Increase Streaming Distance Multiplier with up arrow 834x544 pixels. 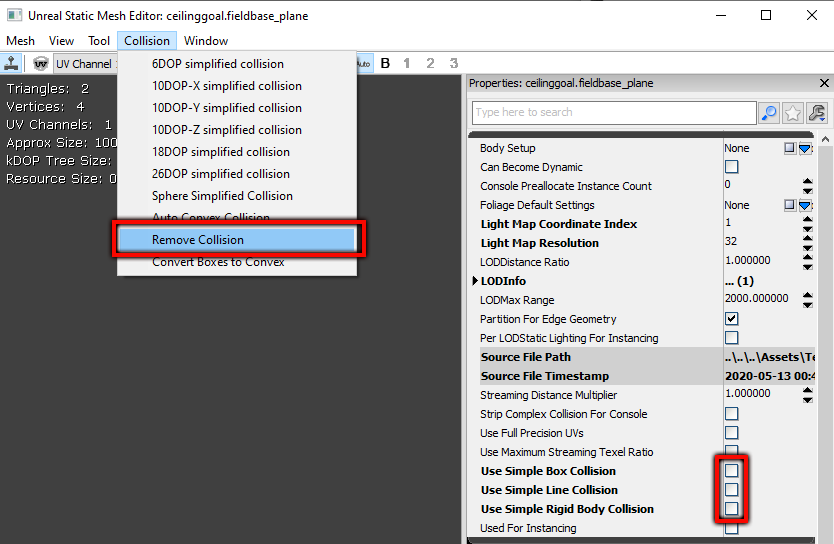tap(807, 391)
